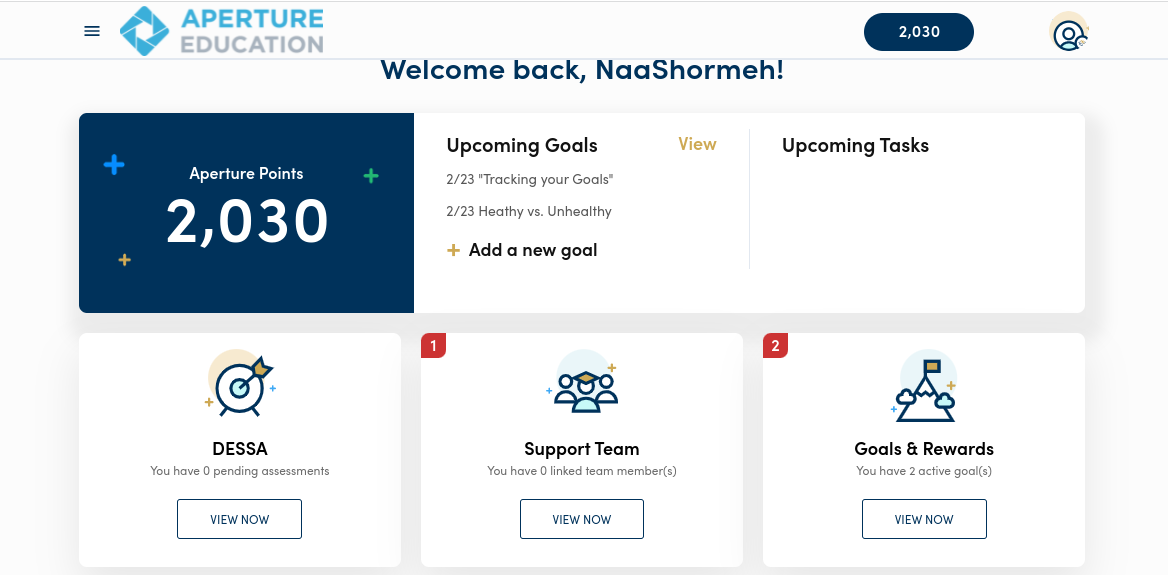Select the Upcoming Tasks heading
The image size is (1168, 575).
pyautogui.click(x=855, y=146)
